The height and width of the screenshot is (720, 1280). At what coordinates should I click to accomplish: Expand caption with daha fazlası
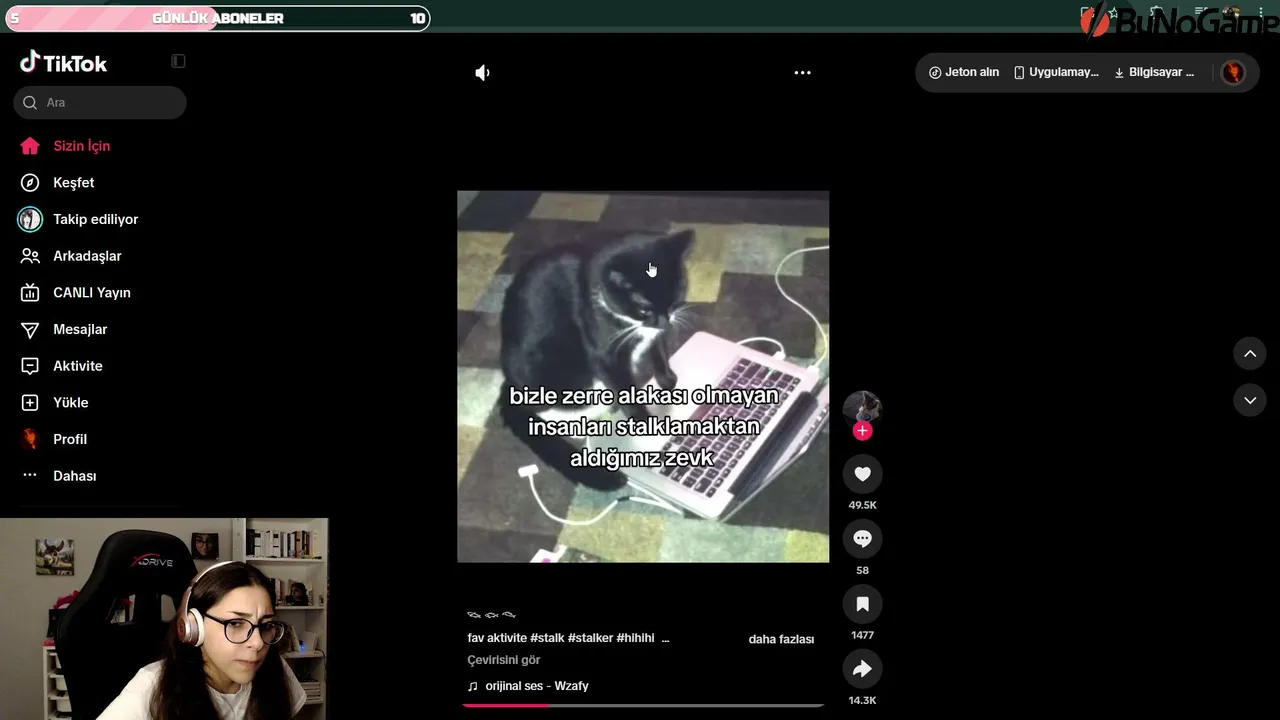(x=781, y=639)
